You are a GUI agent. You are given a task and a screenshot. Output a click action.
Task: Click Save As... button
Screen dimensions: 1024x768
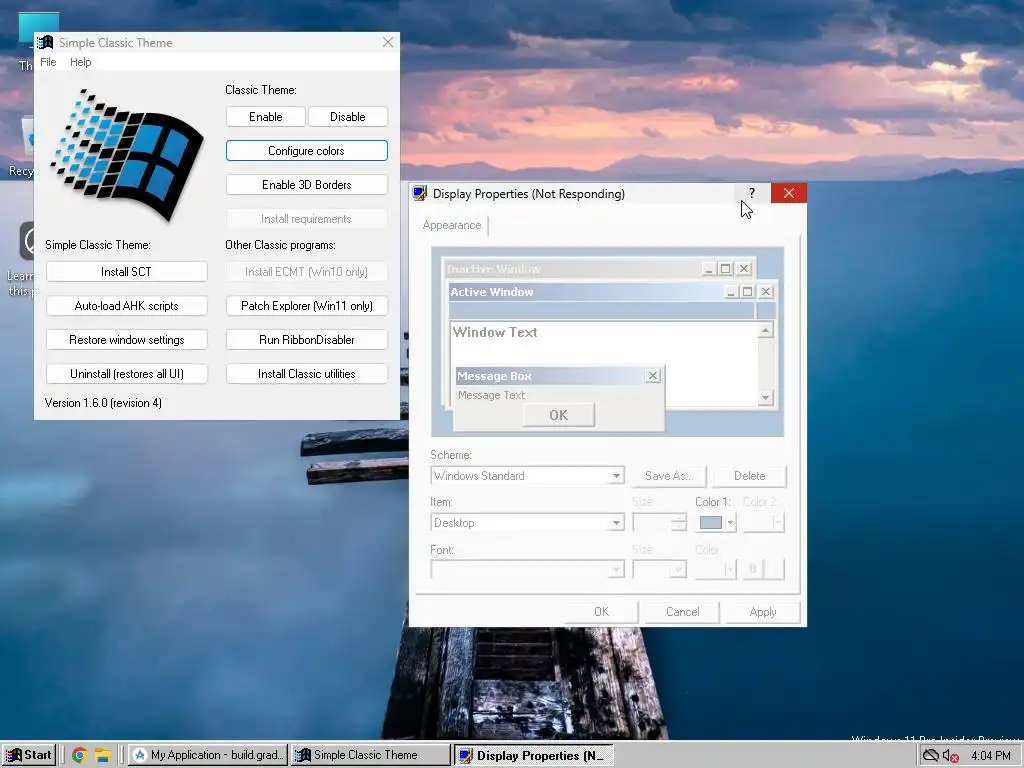669,476
